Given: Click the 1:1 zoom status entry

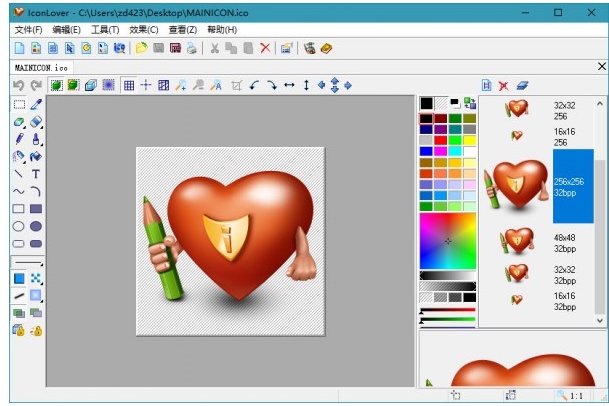Looking at the screenshot, I should [576, 396].
